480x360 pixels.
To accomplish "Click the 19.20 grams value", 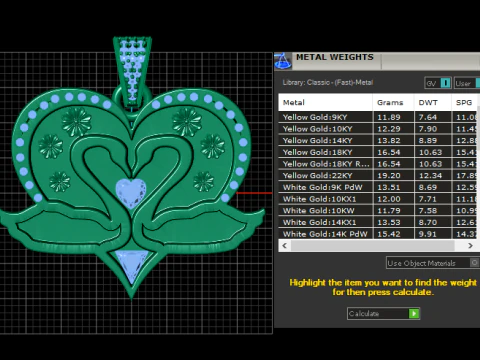I will pyautogui.click(x=389, y=175).
